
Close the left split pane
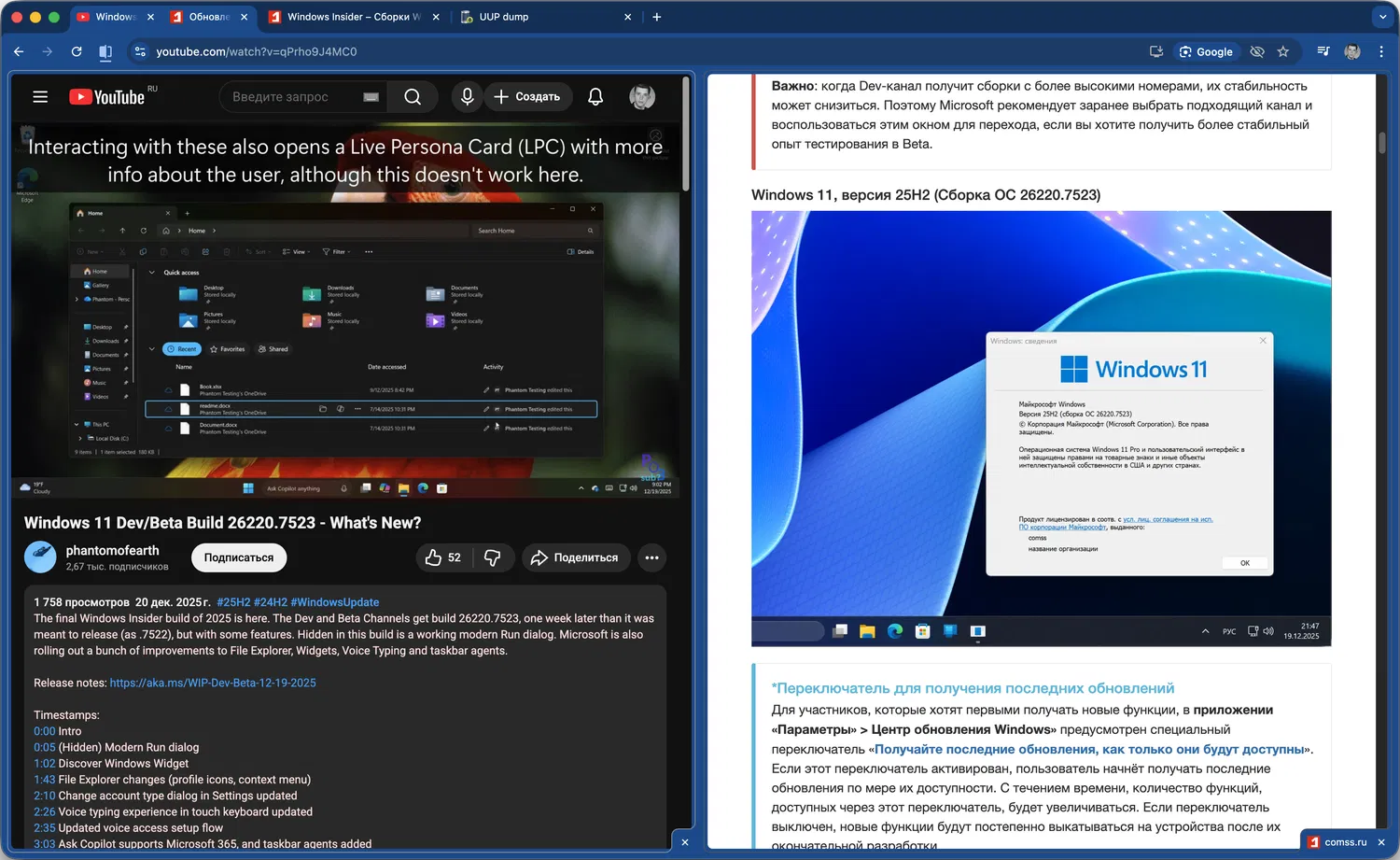point(685,842)
